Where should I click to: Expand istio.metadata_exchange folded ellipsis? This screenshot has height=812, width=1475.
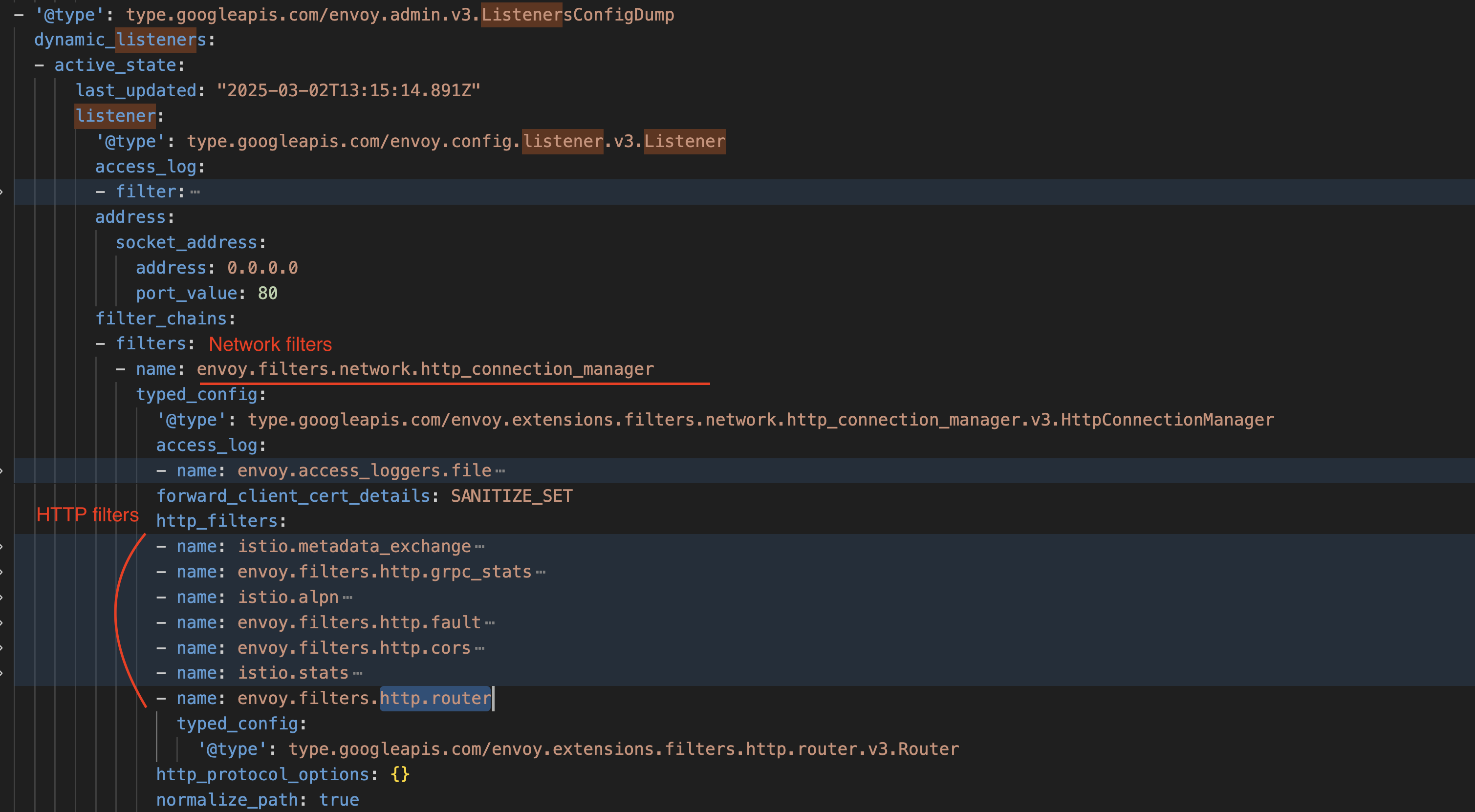tap(479, 547)
